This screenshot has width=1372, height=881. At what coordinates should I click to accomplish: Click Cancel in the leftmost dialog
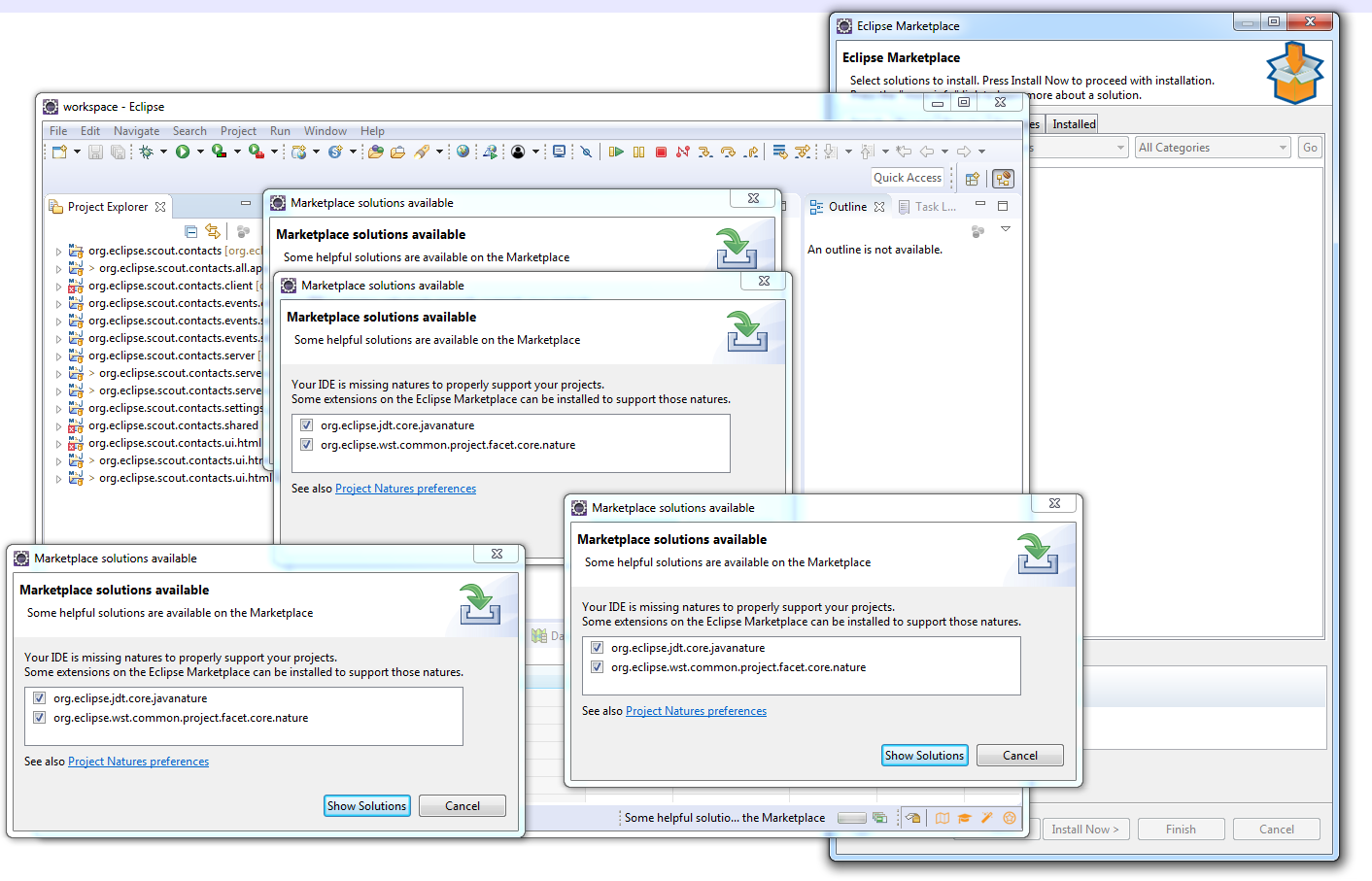463,806
